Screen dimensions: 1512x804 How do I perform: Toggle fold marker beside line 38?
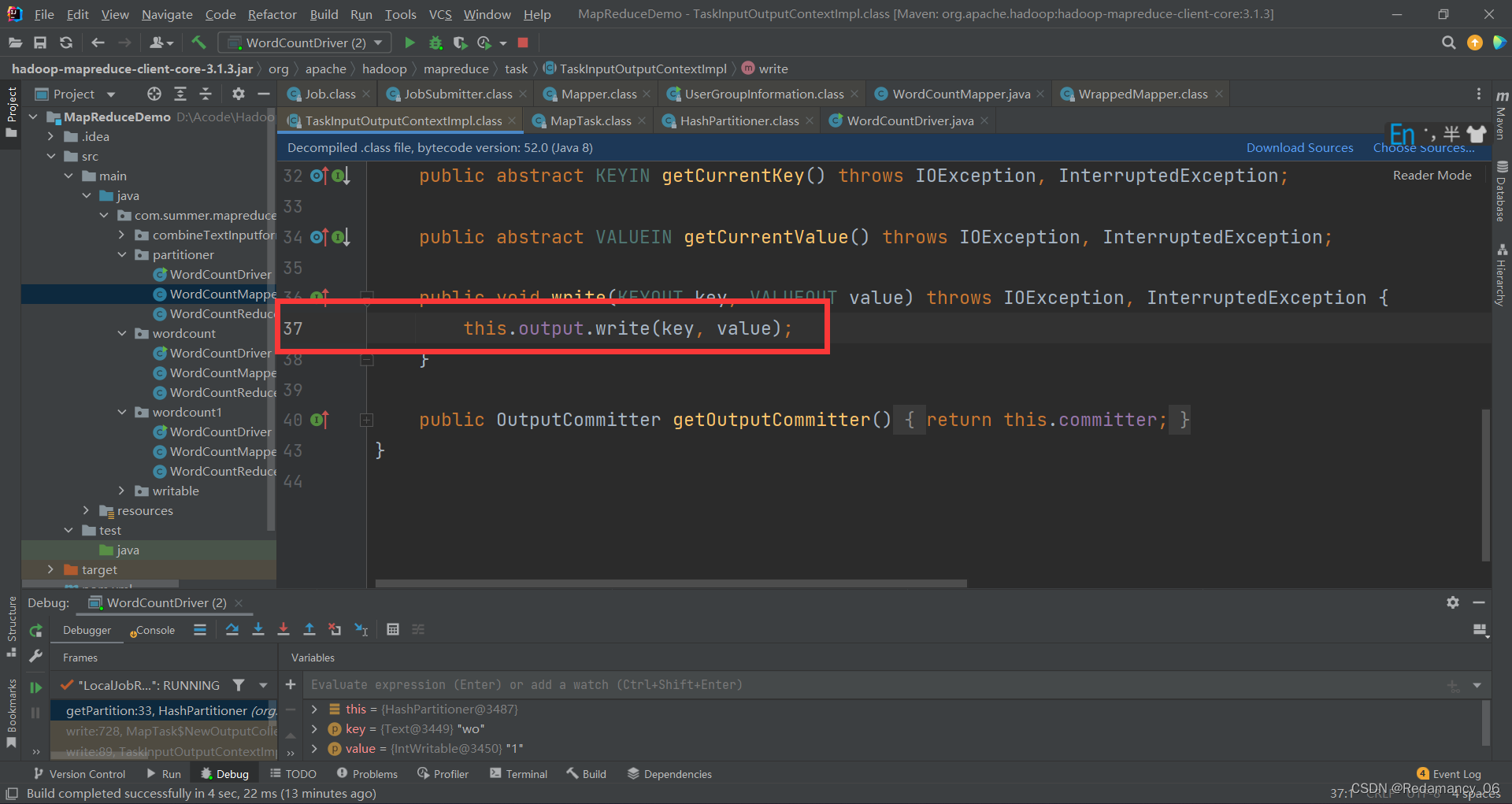(366, 360)
